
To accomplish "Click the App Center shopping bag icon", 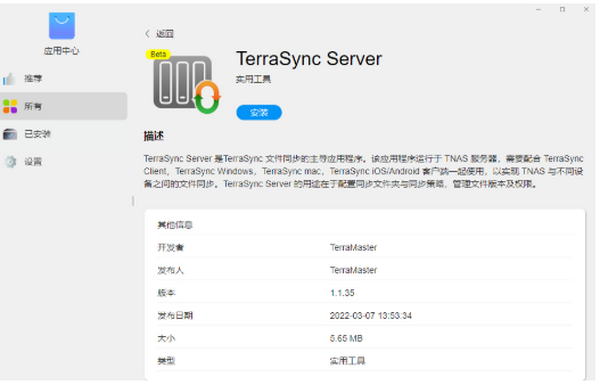I will click(62, 26).
